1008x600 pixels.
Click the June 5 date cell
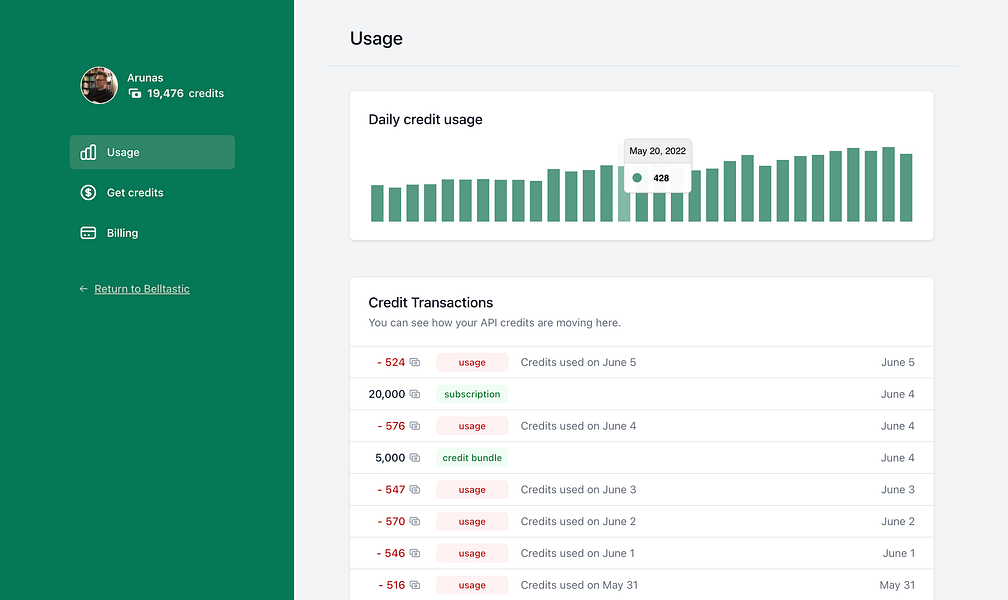click(x=897, y=362)
